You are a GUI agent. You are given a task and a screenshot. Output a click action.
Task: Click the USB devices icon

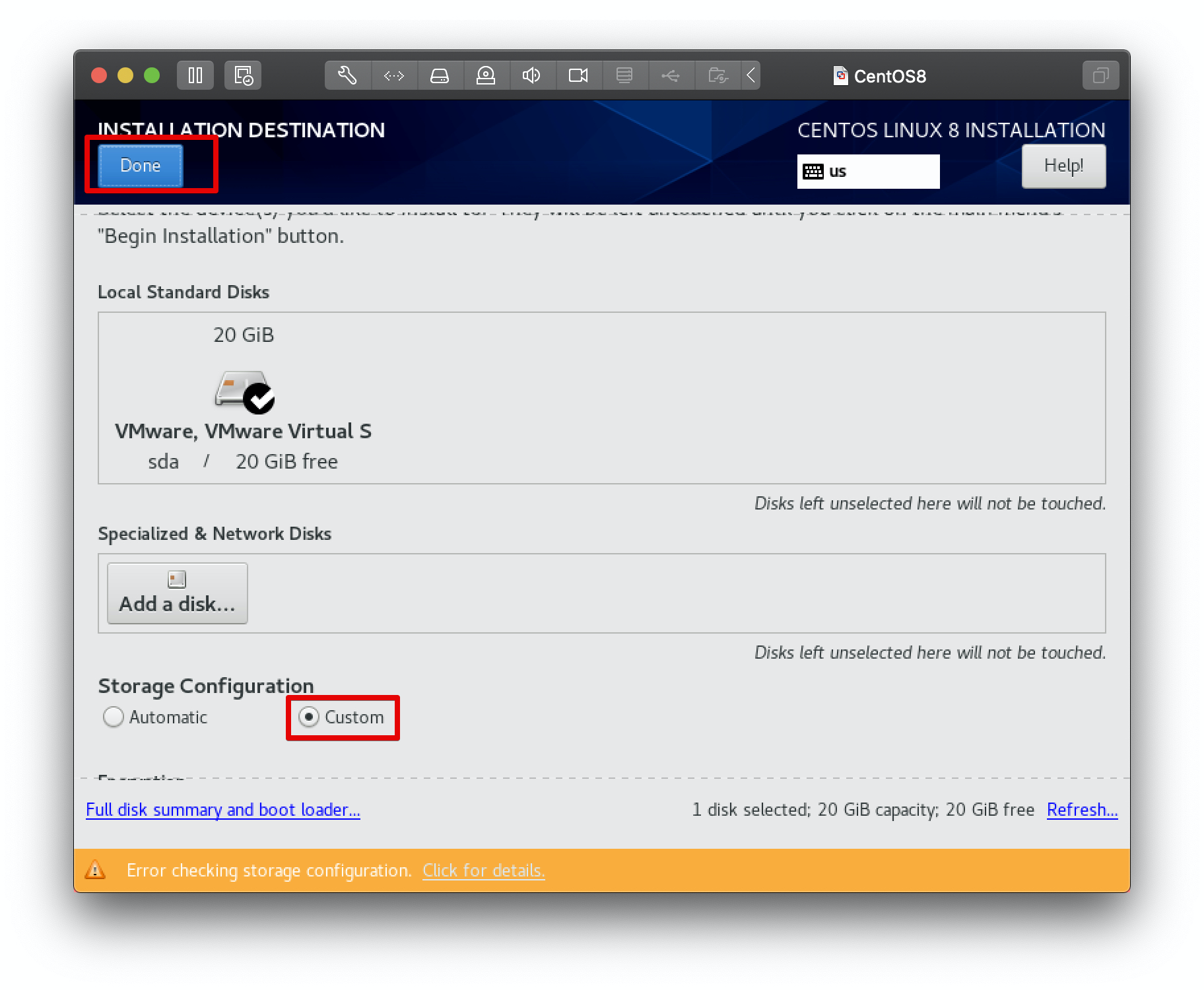click(671, 75)
